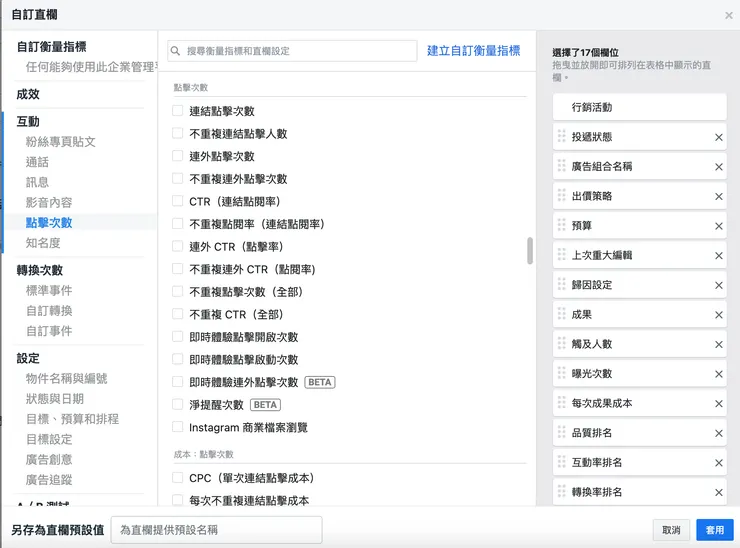
Task: Open the 成效 section in sidebar
Action: (x=28, y=94)
